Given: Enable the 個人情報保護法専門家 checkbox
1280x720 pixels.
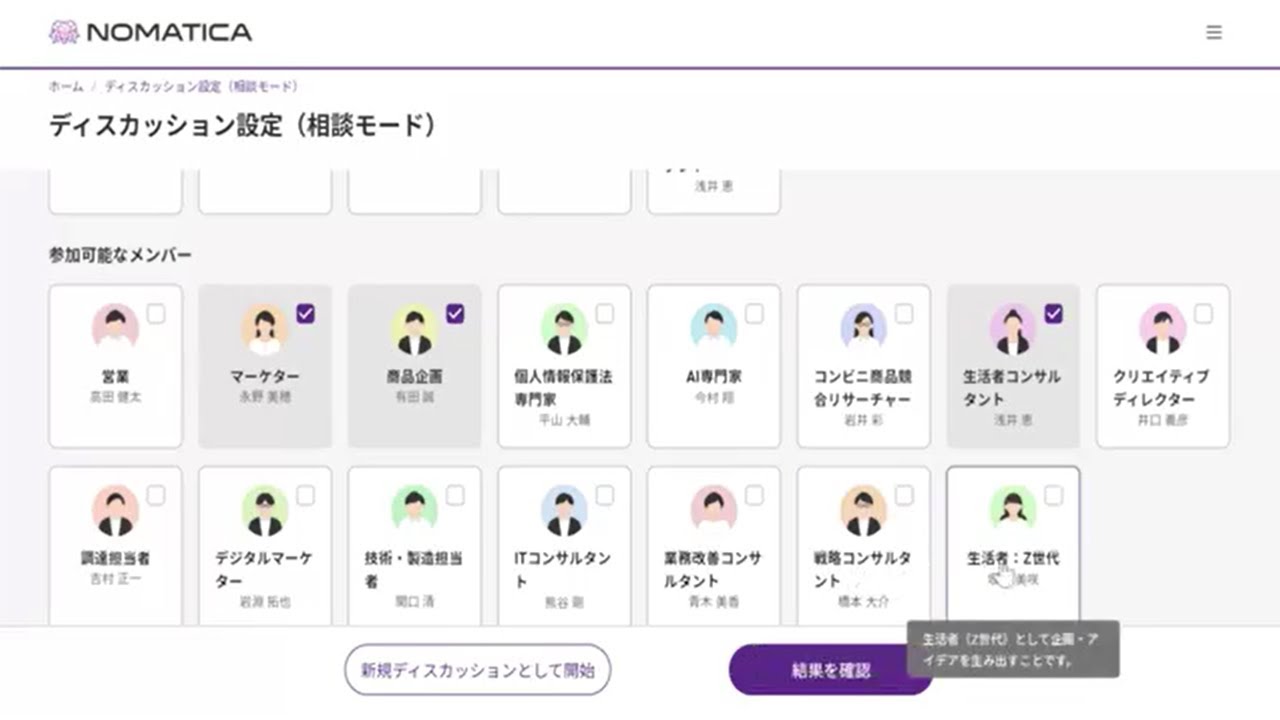Looking at the screenshot, I should [605, 314].
